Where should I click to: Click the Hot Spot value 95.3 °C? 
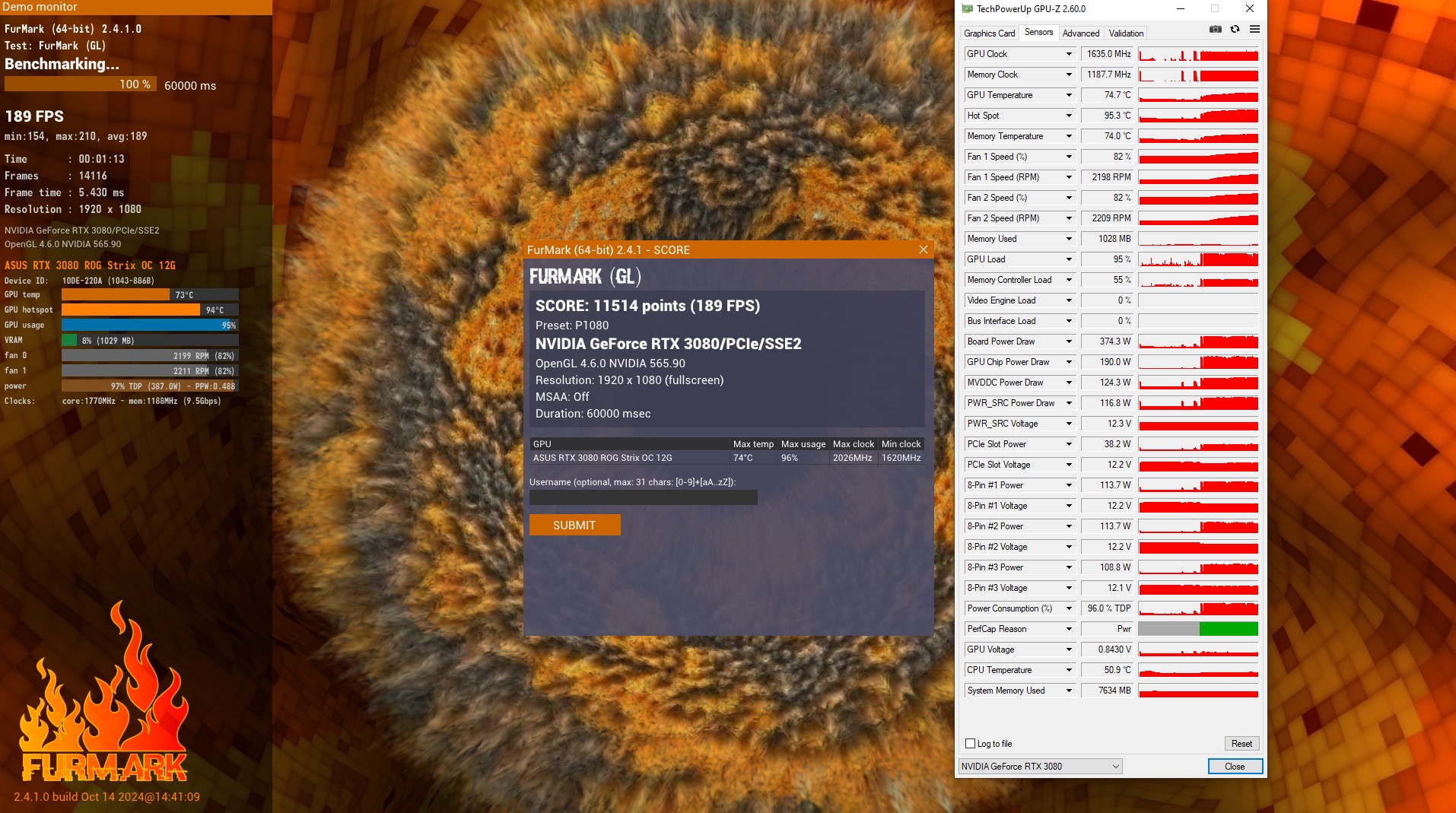(1108, 116)
